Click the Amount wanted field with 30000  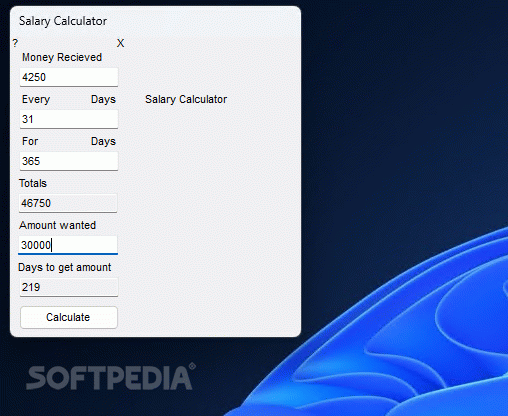68,245
